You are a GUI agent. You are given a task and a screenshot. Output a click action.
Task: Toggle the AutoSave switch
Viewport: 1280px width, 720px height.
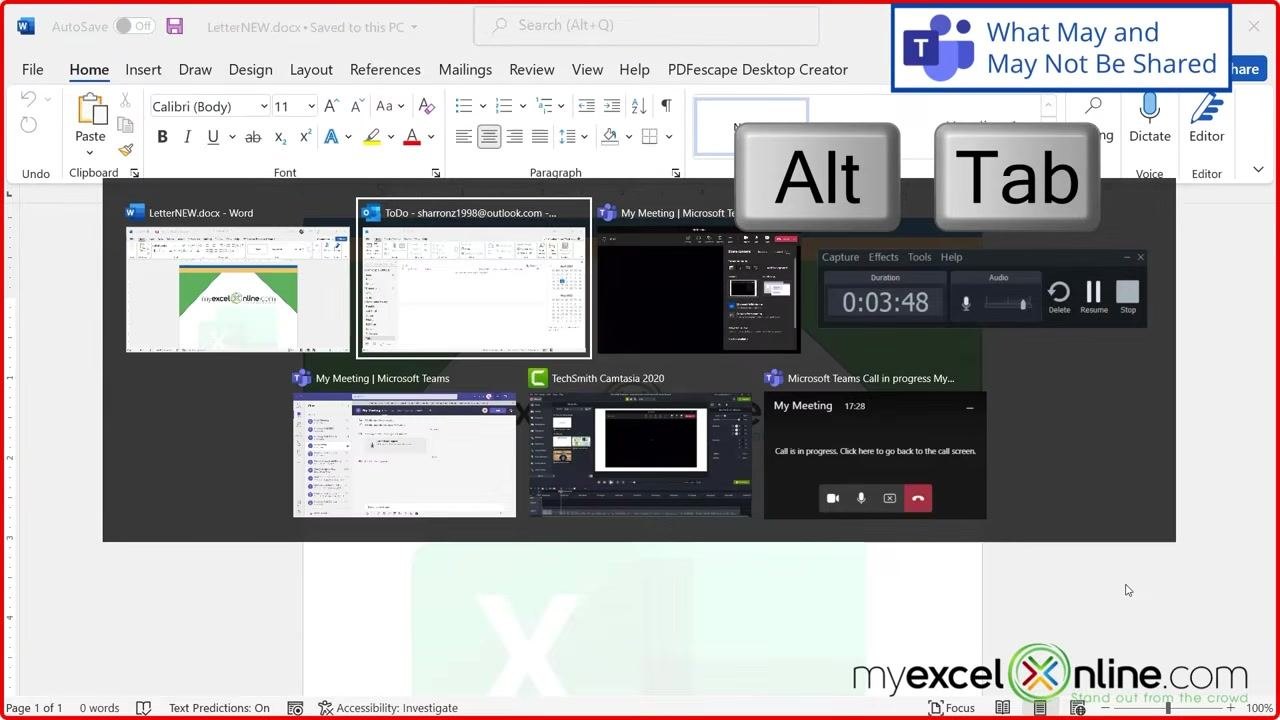[134, 26]
